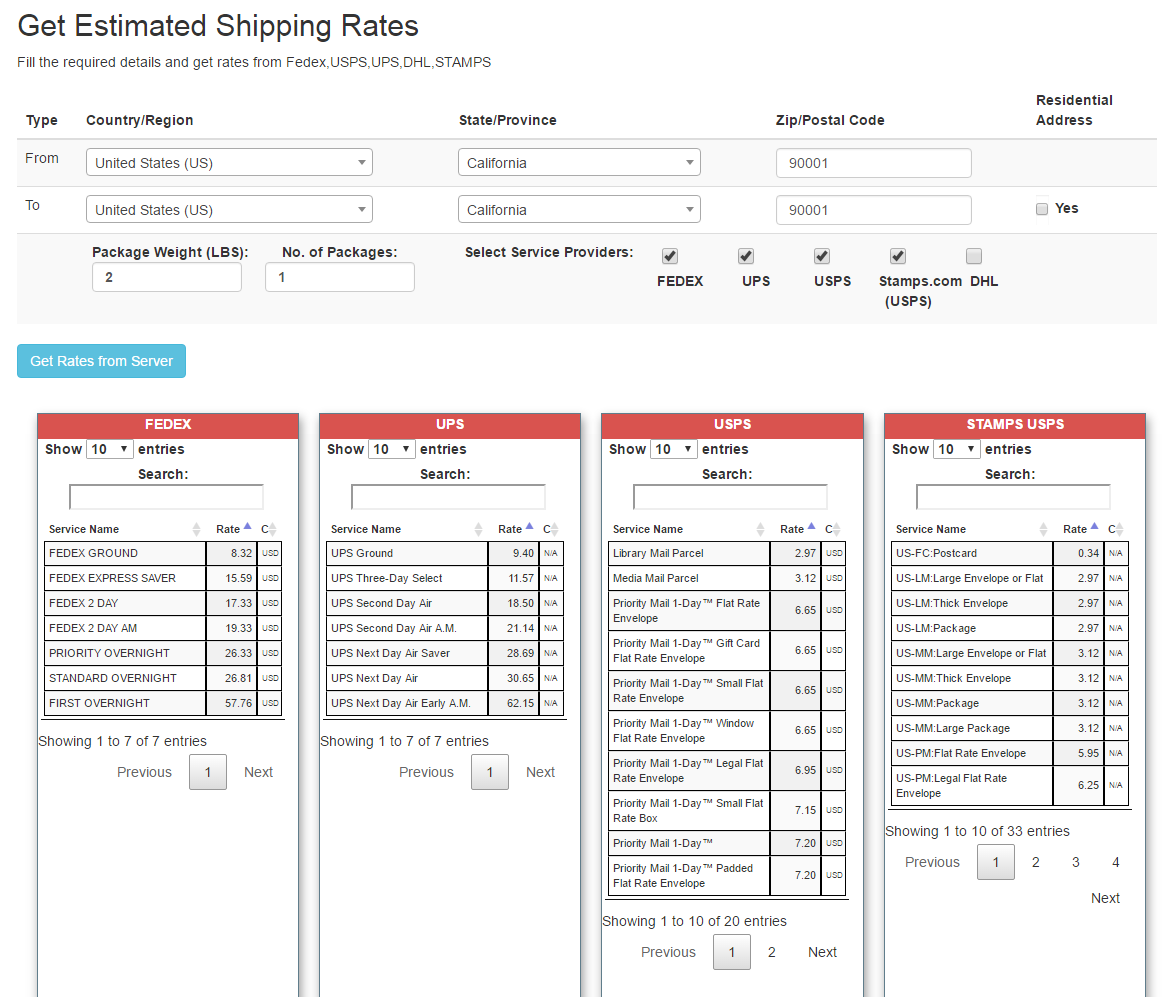The image size is (1165, 997).
Task: Open the To Country/Region dropdown
Action: click(x=229, y=210)
